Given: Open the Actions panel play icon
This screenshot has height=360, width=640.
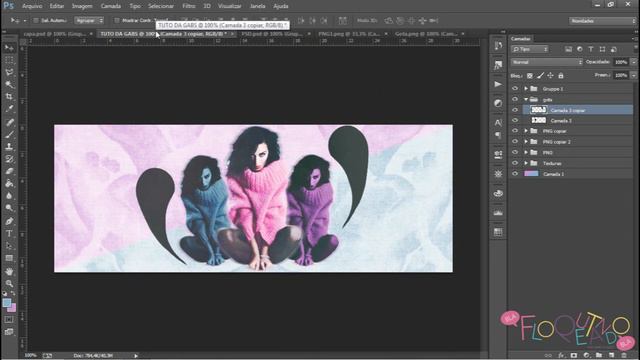Looking at the screenshot, I should tap(498, 84).
